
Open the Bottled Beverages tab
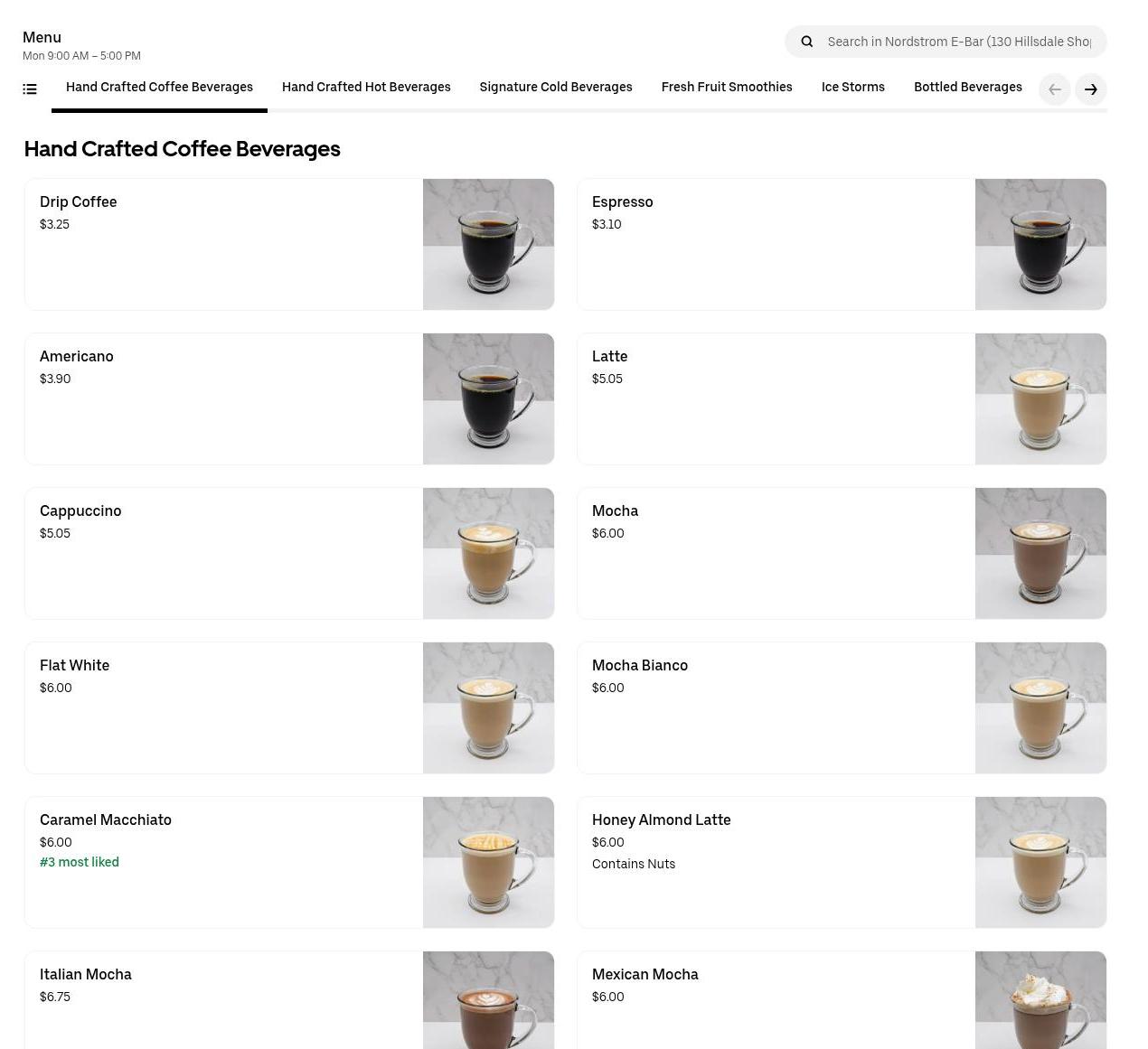click(967, 88)
